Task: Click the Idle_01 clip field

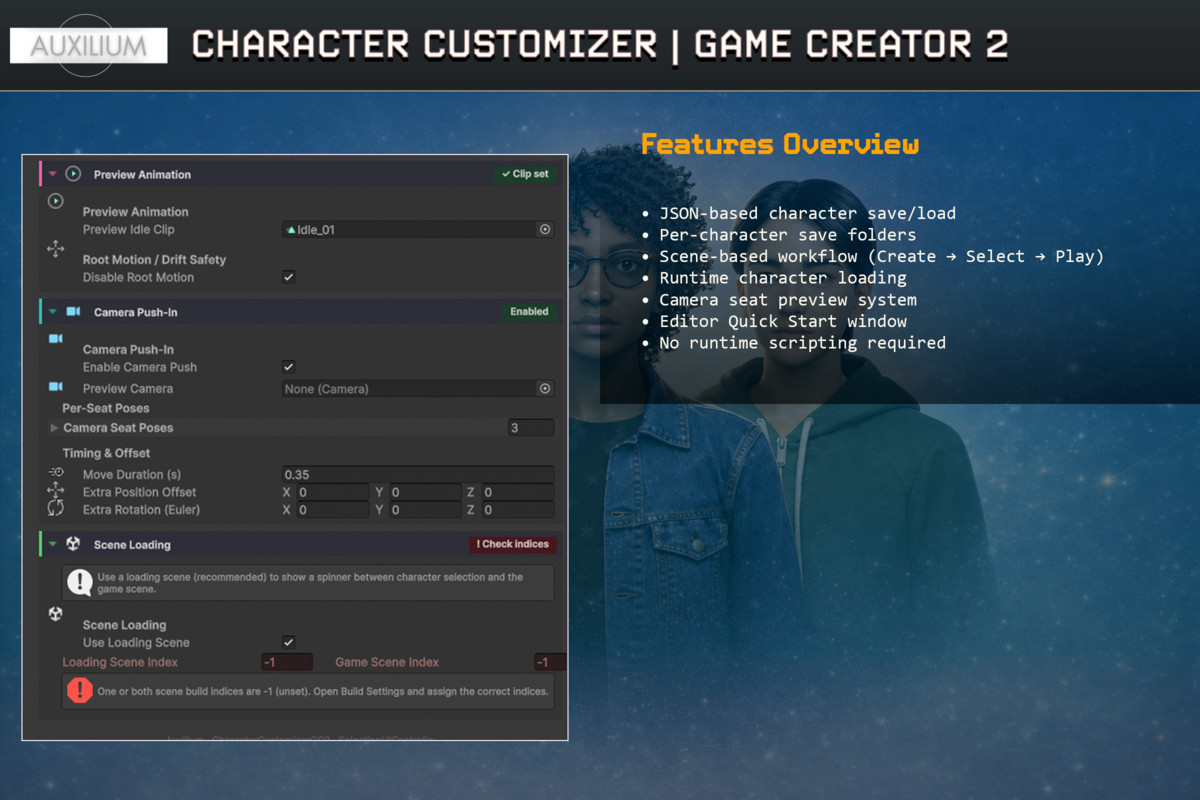Action: [x=418, y=229]
